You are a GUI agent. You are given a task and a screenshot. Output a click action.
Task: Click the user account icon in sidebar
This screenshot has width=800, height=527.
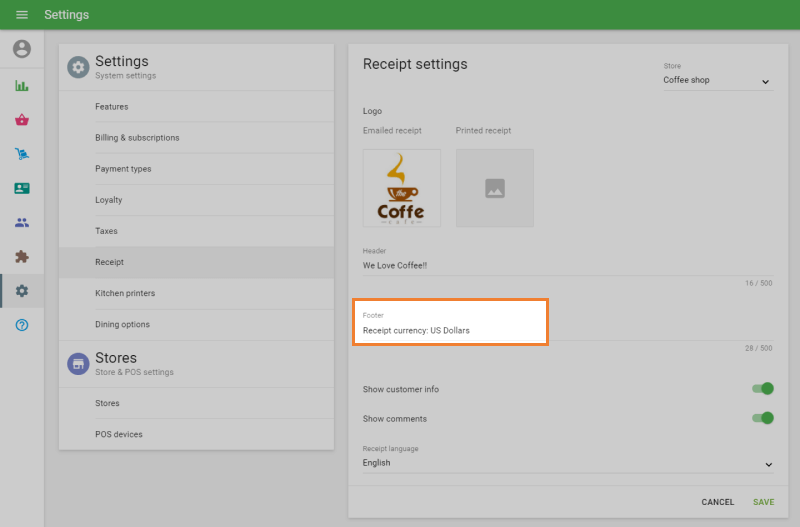[x=22, y=49]
